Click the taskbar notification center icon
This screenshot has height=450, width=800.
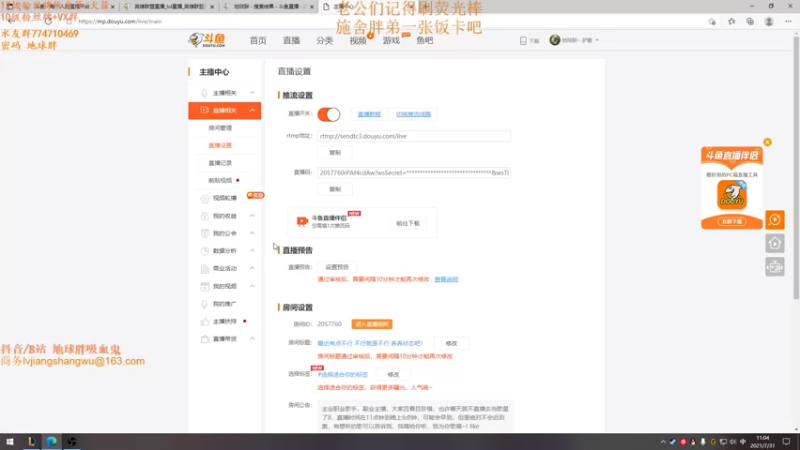786,442
